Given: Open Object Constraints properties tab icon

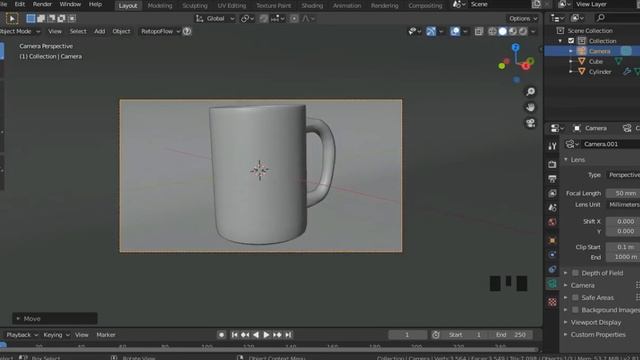Looking at the screenshot, I should [x=552, y=269].
